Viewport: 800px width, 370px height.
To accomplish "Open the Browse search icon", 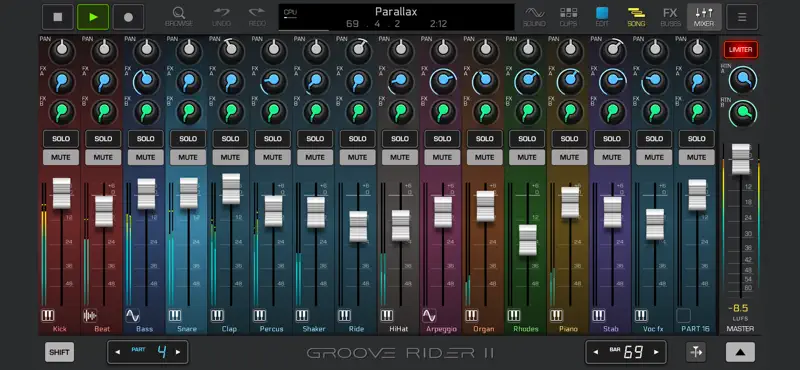I will point(179,17).
